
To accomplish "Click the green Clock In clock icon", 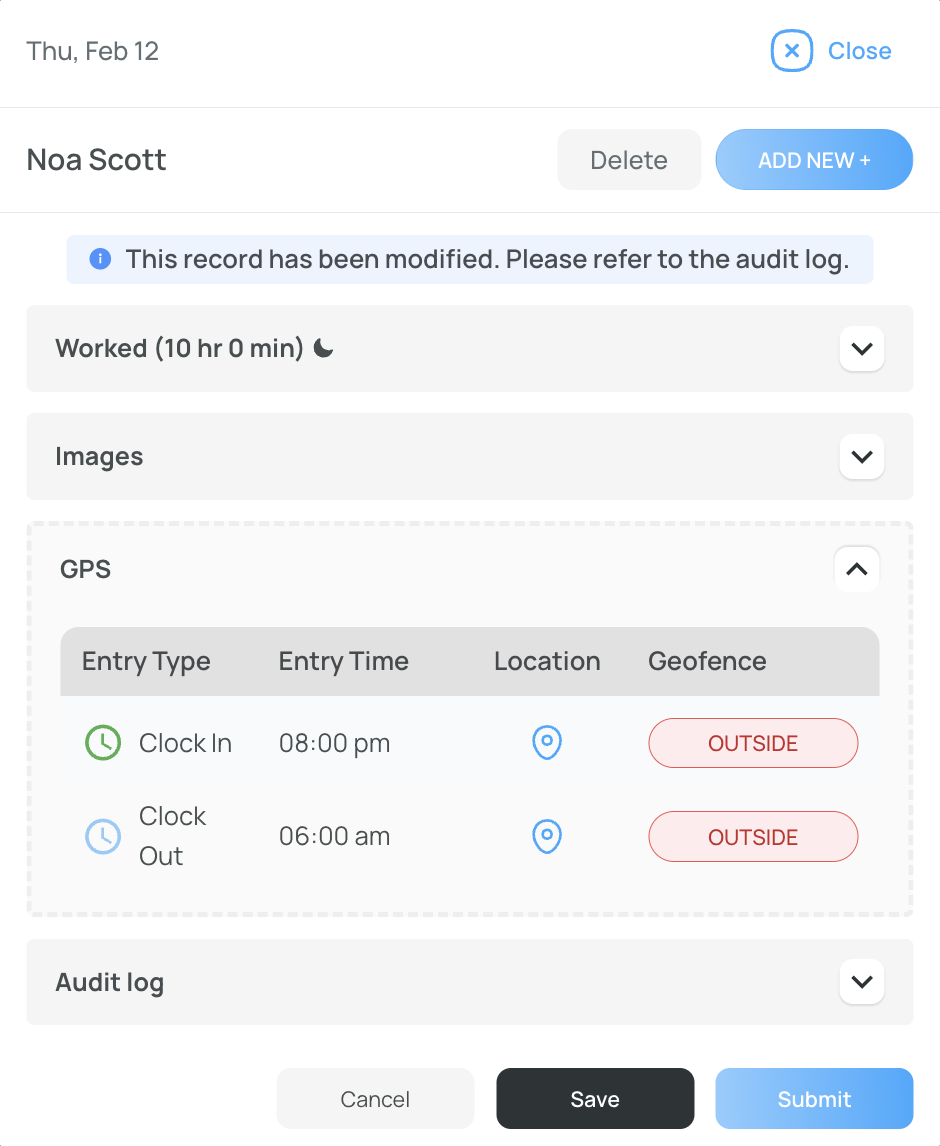I will point(103,743).
